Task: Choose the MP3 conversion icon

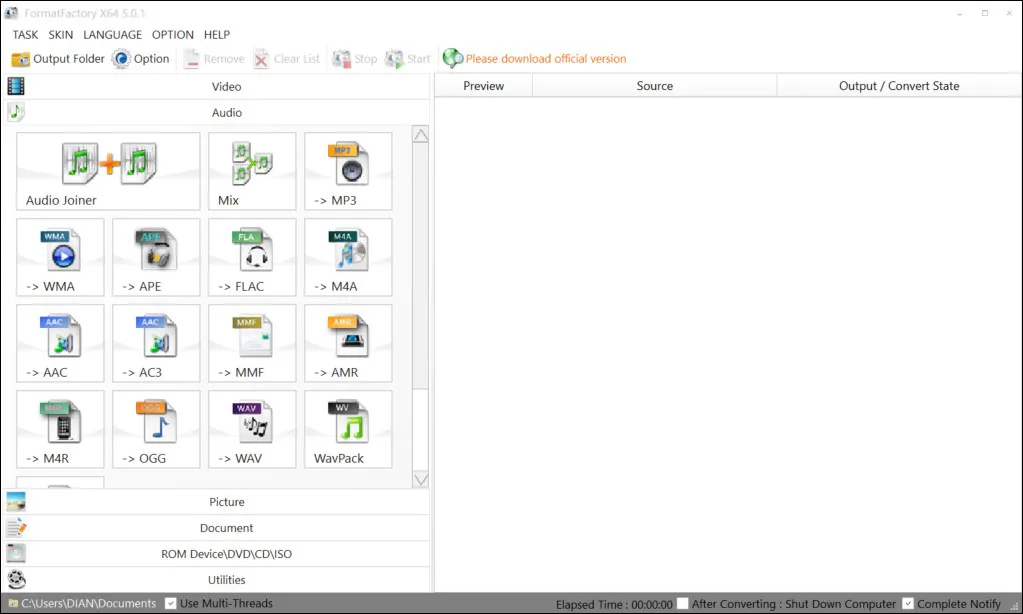Action: [x=348, y=171]
